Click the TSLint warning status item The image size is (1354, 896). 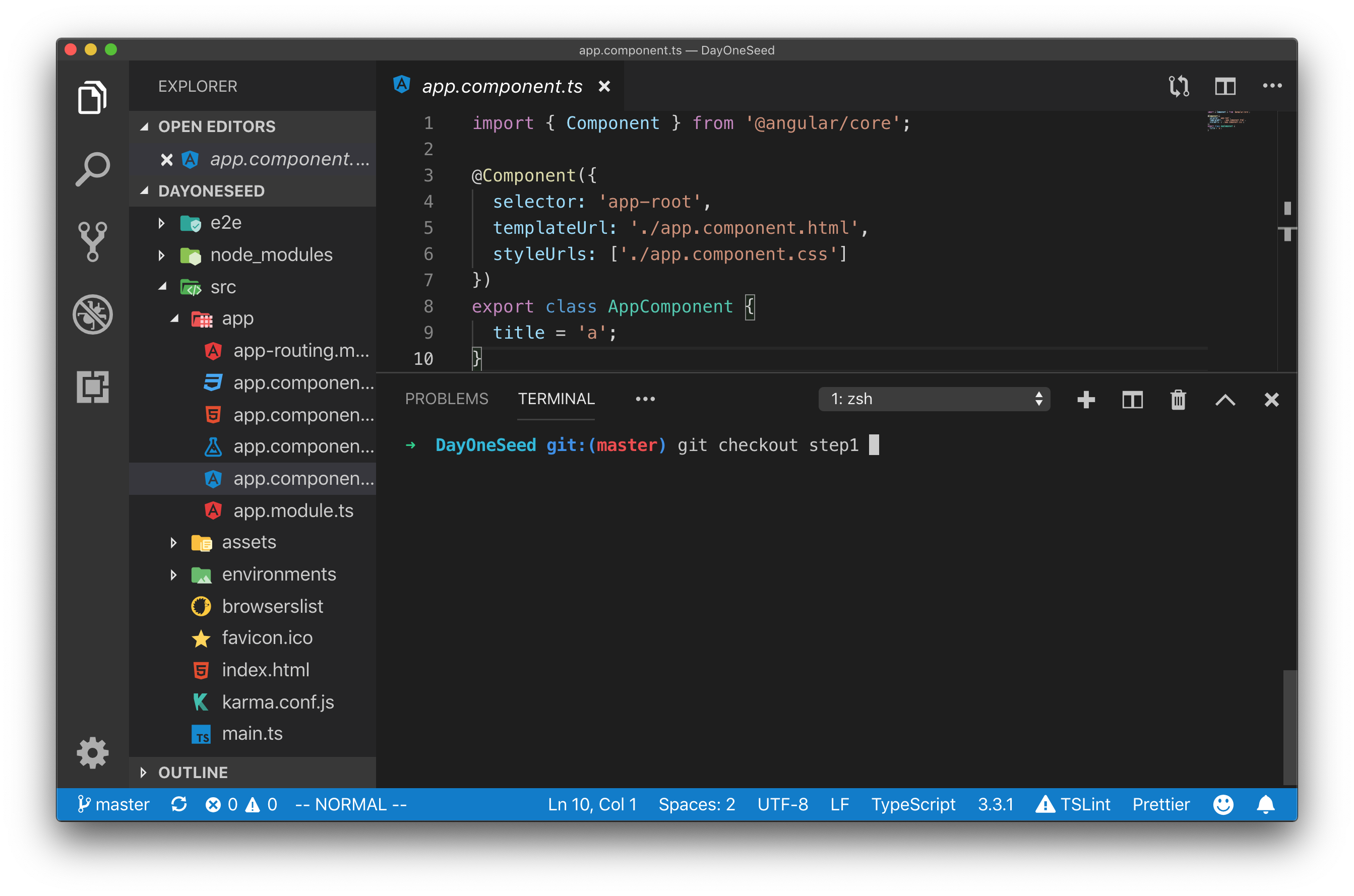[1072, 805]
